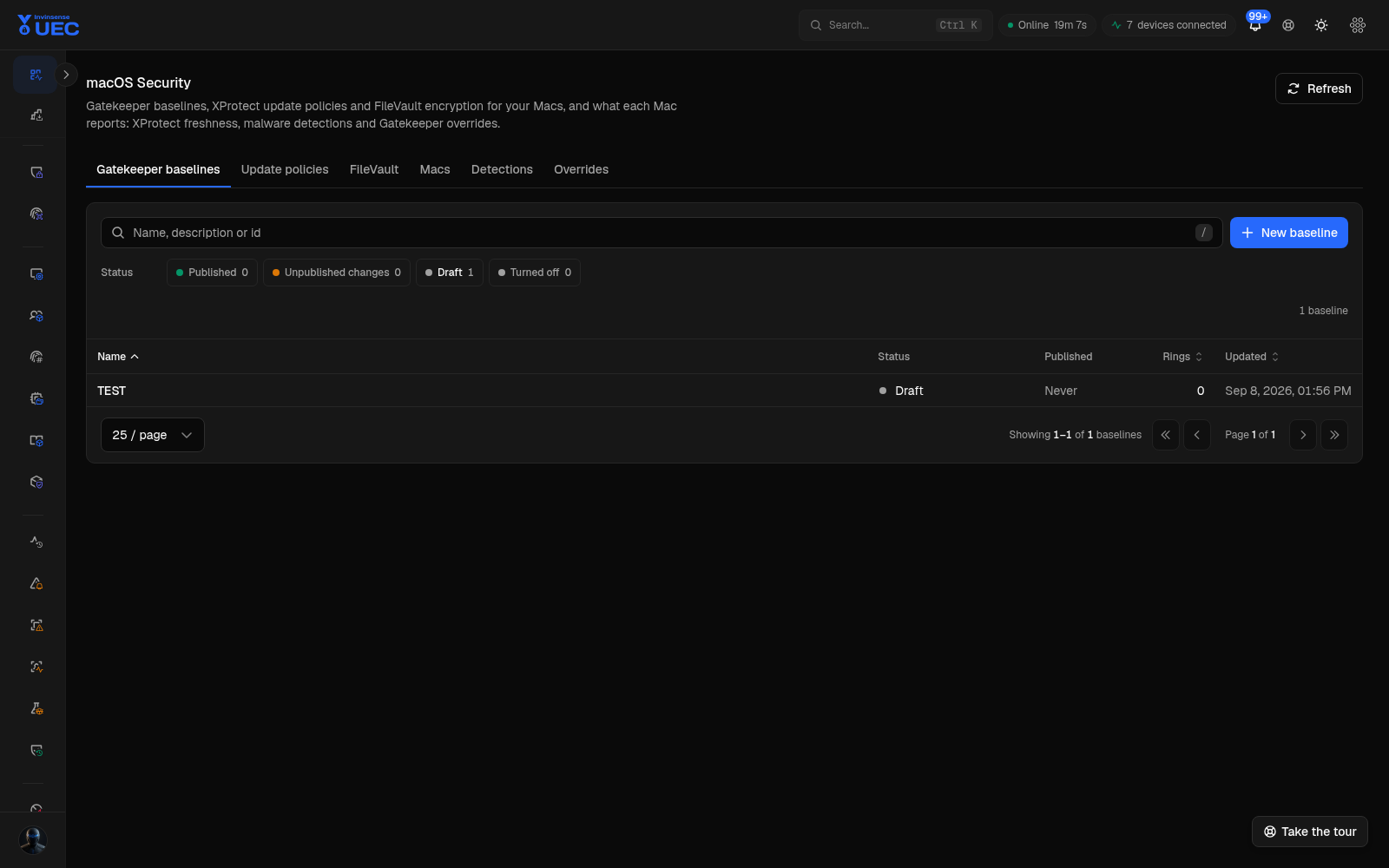Screen dimensions: 1389x868
Task: Open the sidebar stairs-download icon
Action: (36, 115)
